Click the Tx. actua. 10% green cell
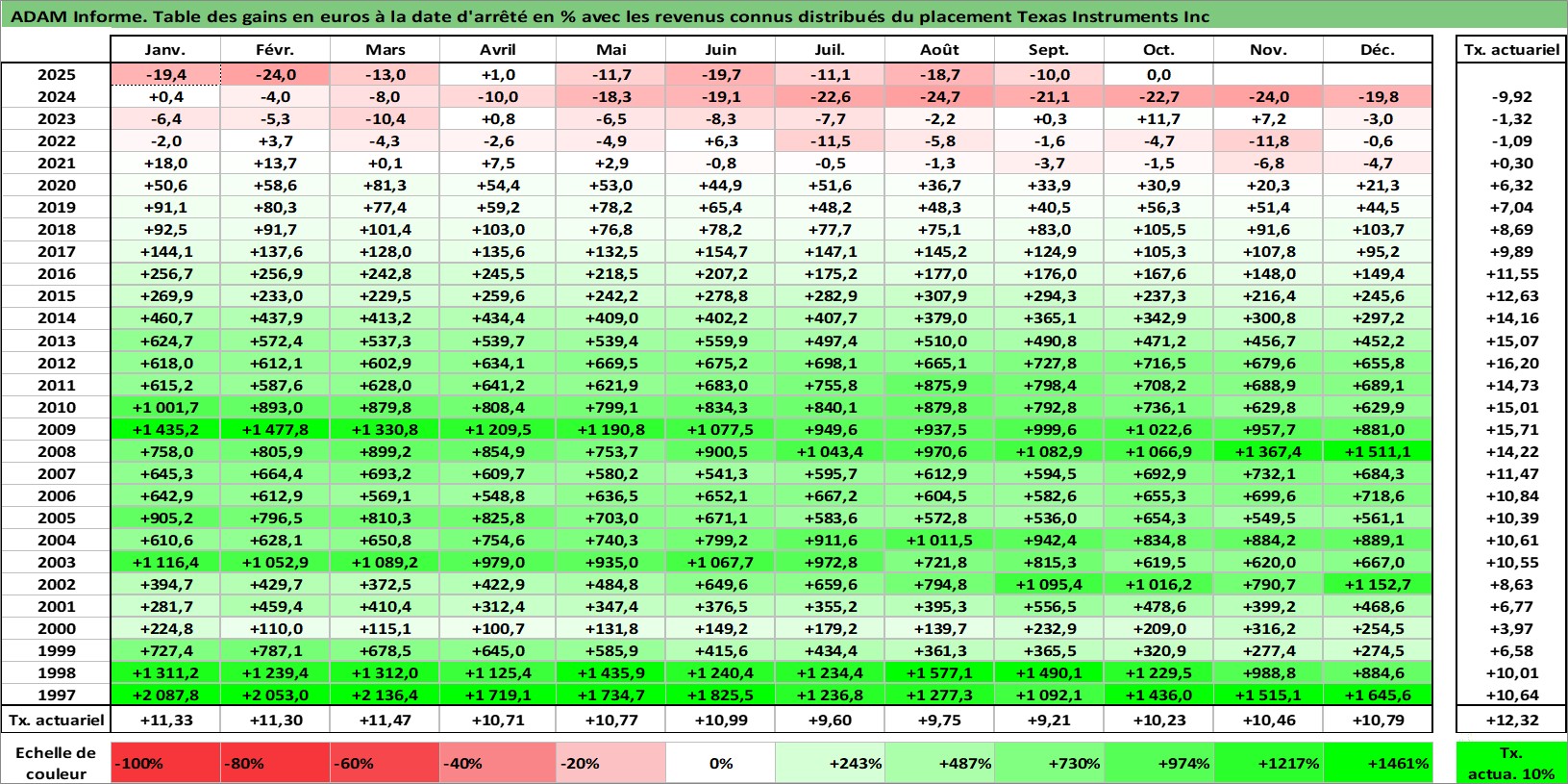 (1511, 763)
